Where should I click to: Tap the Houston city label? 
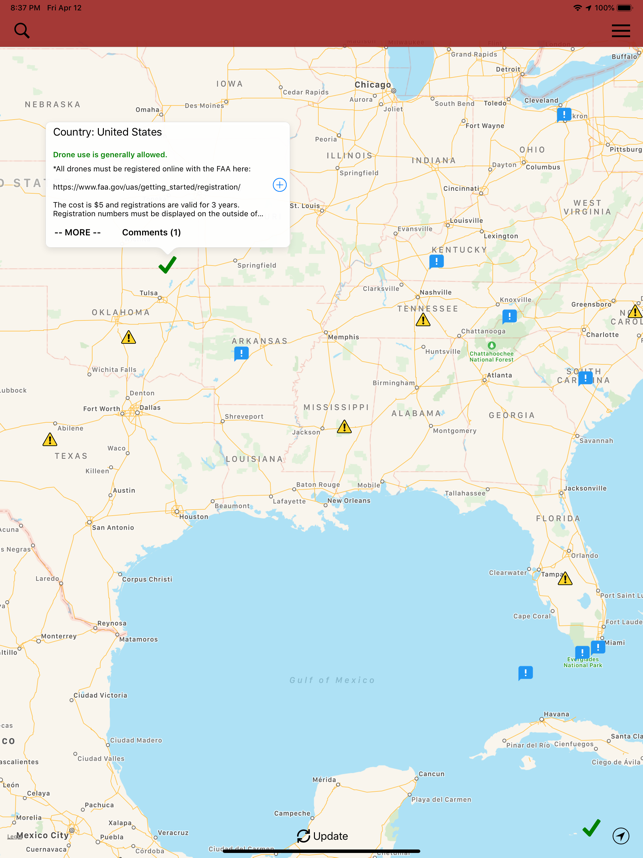(194, 517)
